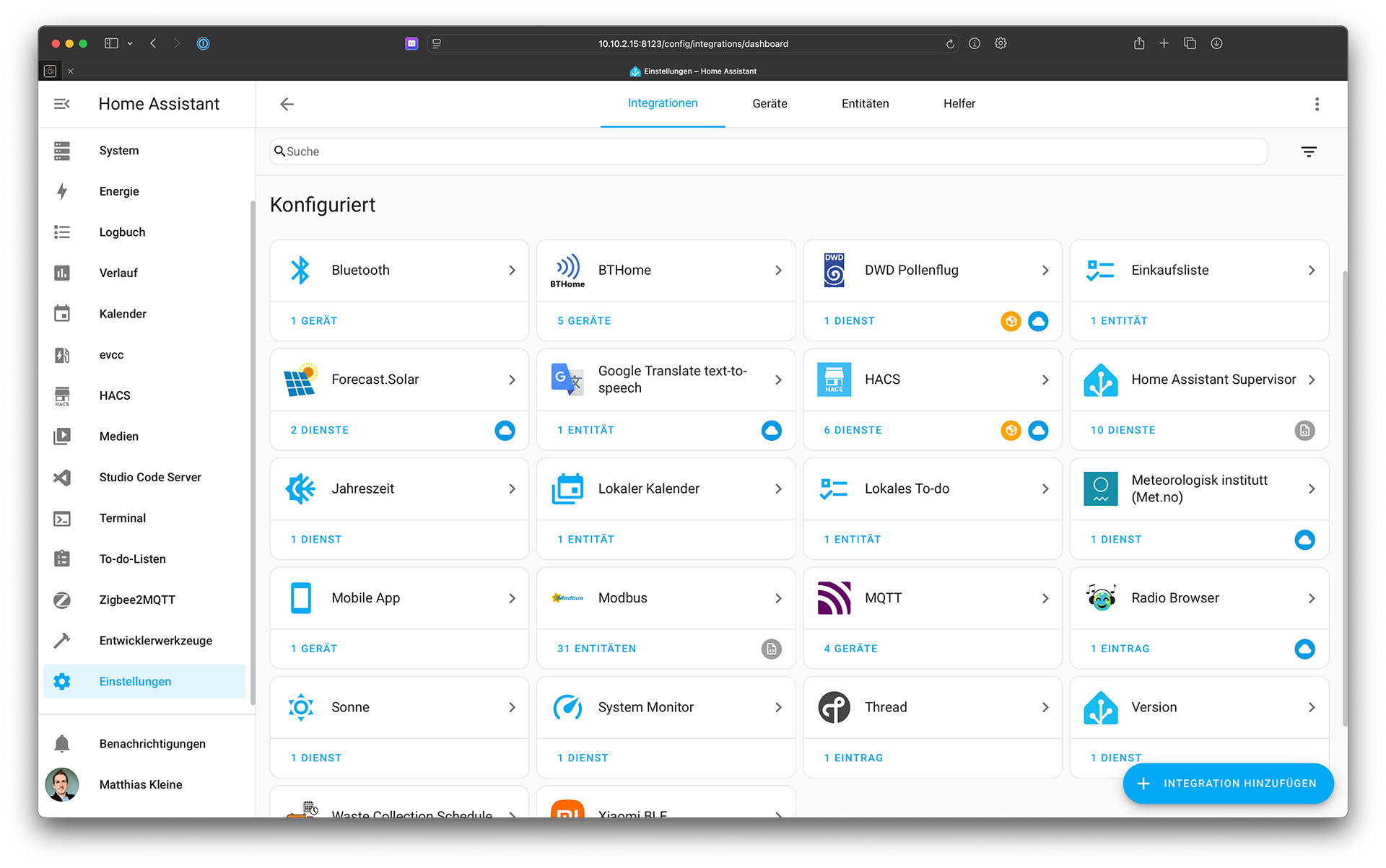
Task: Select the Einstellungen – Home Assistant browser tab
Action: [x=693, y=71]
